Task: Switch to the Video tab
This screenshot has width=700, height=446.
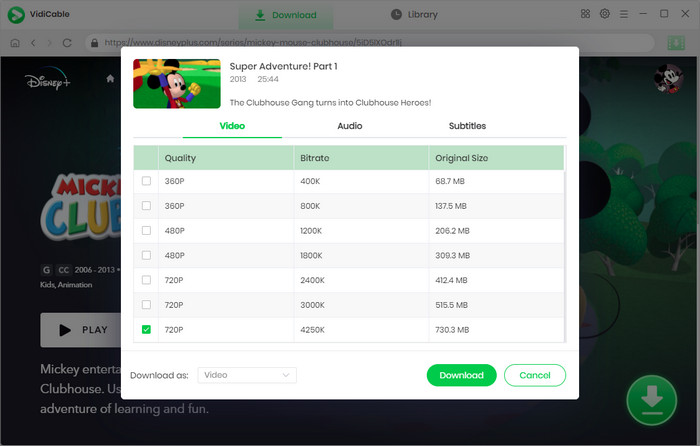Action: pyautogui.click(x=232, y=126)
